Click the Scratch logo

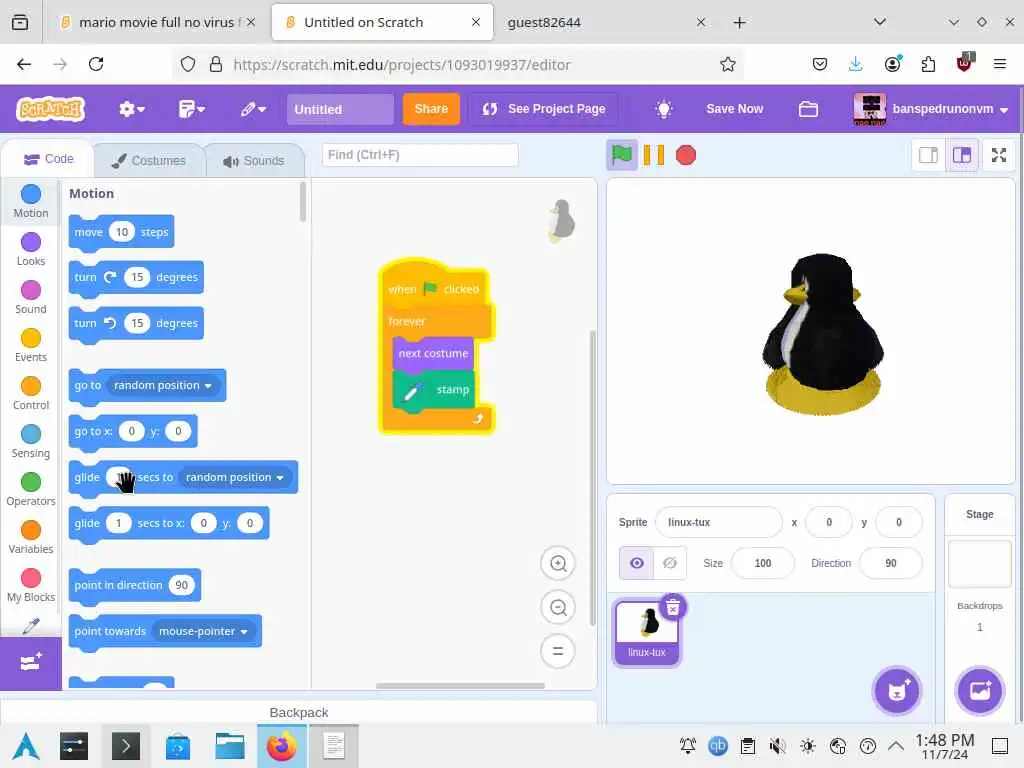tap(51, 109)
